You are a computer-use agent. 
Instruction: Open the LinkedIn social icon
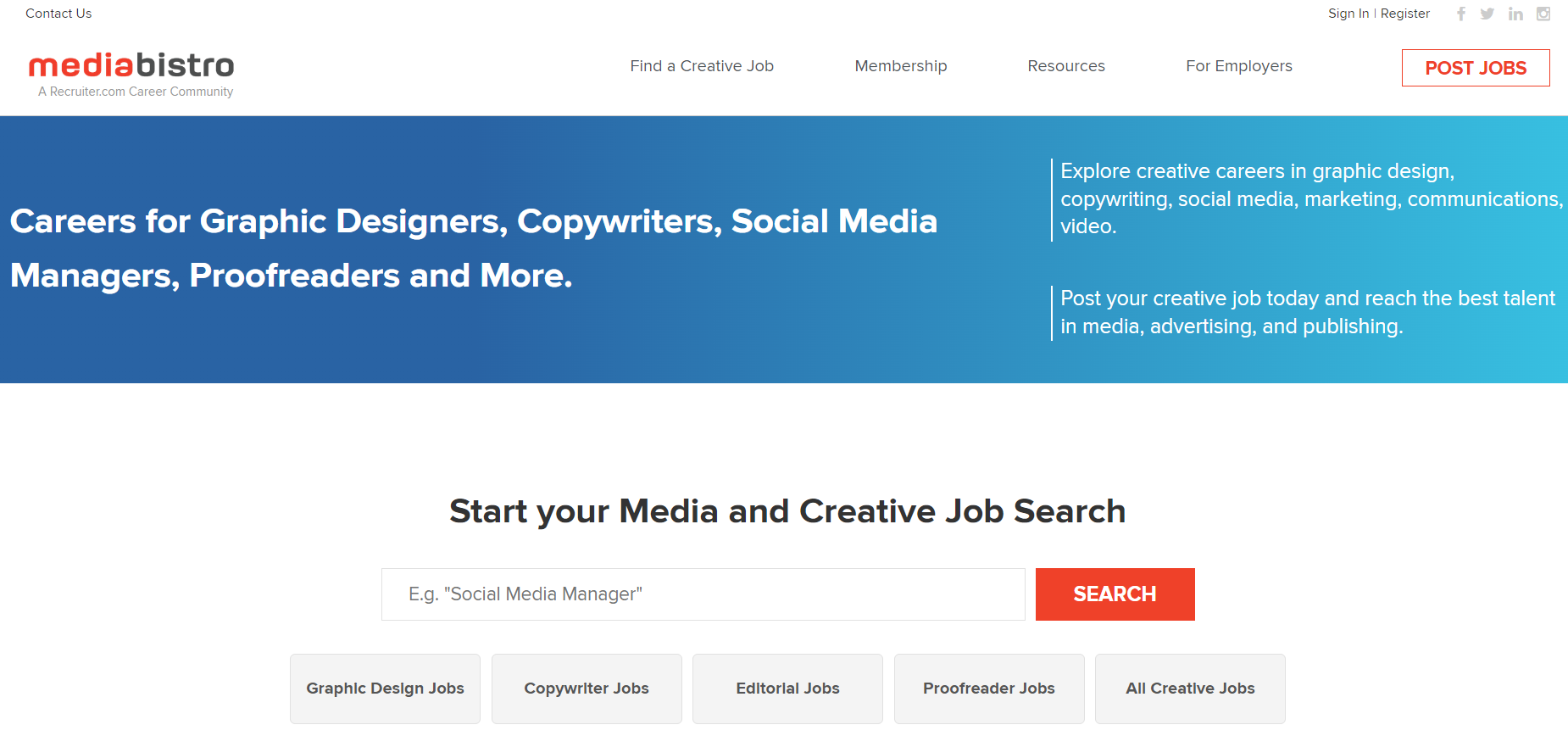pyautogui.click(x=1515, y=14)
